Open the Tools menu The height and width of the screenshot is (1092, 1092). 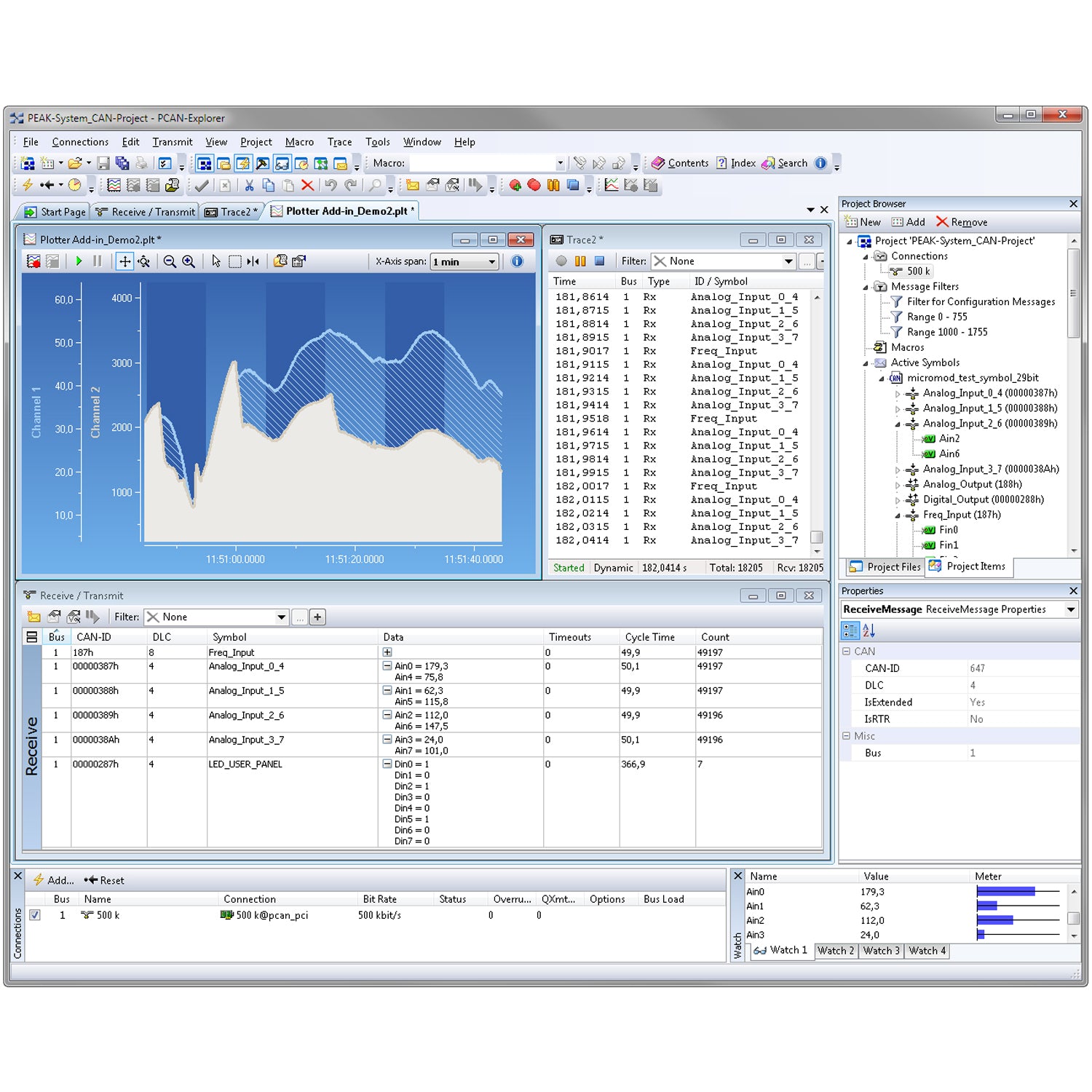[x=377, y=142]
